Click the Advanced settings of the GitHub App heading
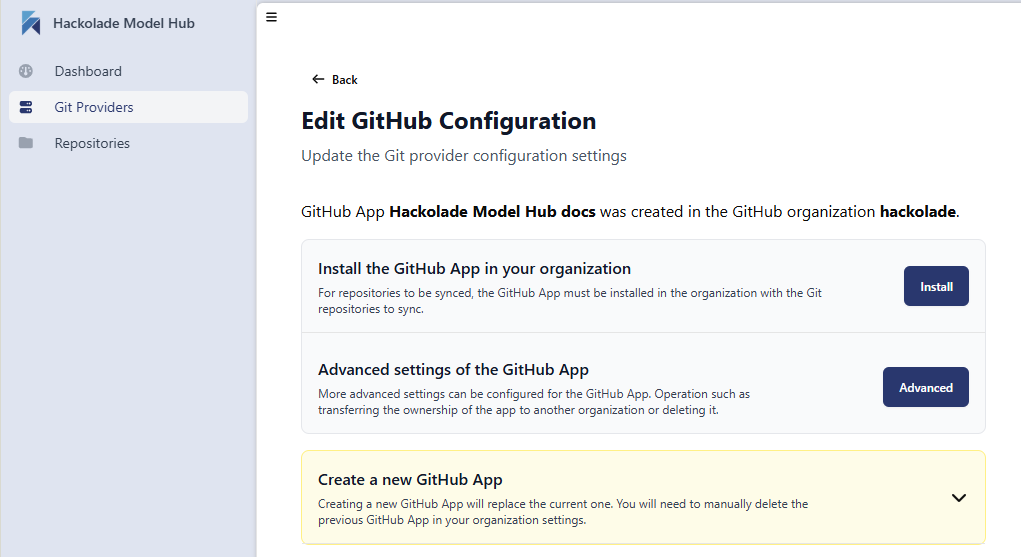1021x557 pixels. tap(453, 369)
